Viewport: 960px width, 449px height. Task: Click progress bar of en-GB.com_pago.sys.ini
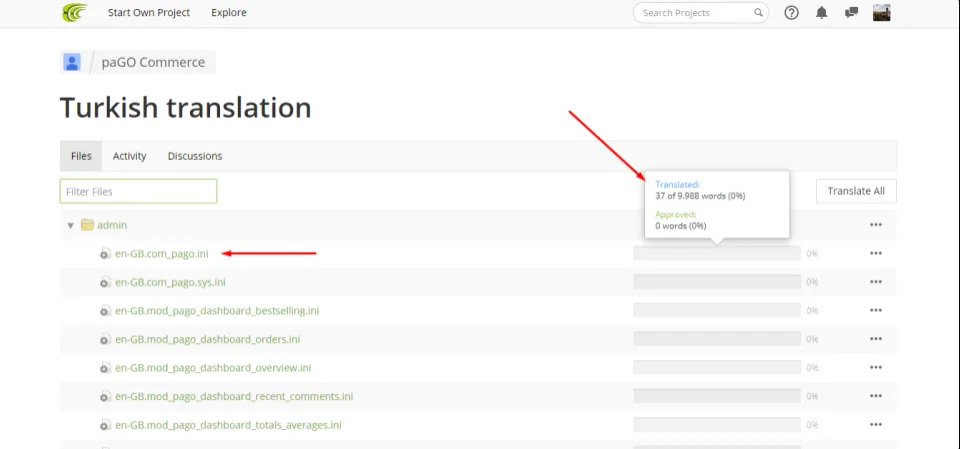(717, 282)
